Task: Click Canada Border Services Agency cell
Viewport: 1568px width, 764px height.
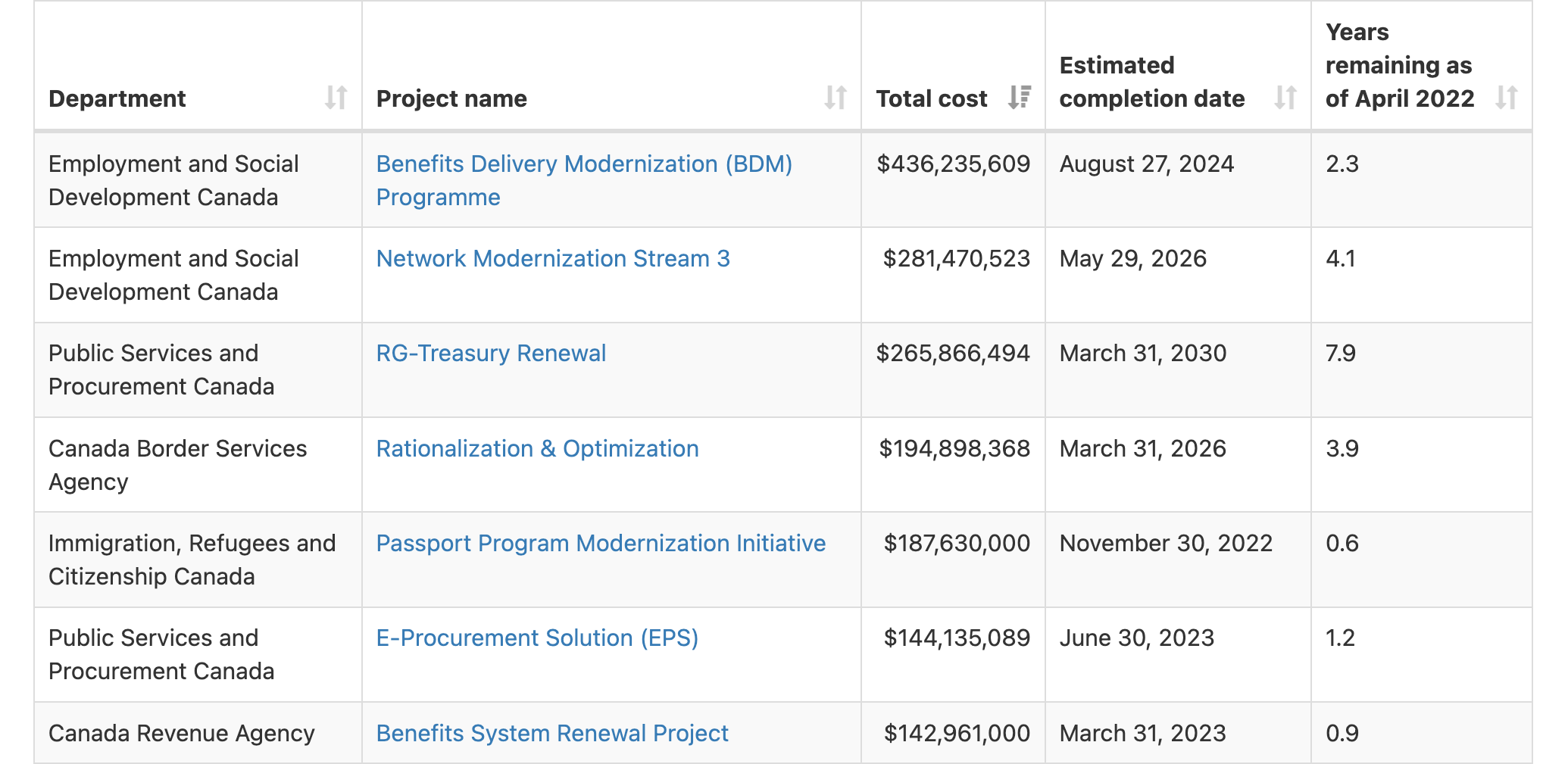Action: tap(198, 465)
